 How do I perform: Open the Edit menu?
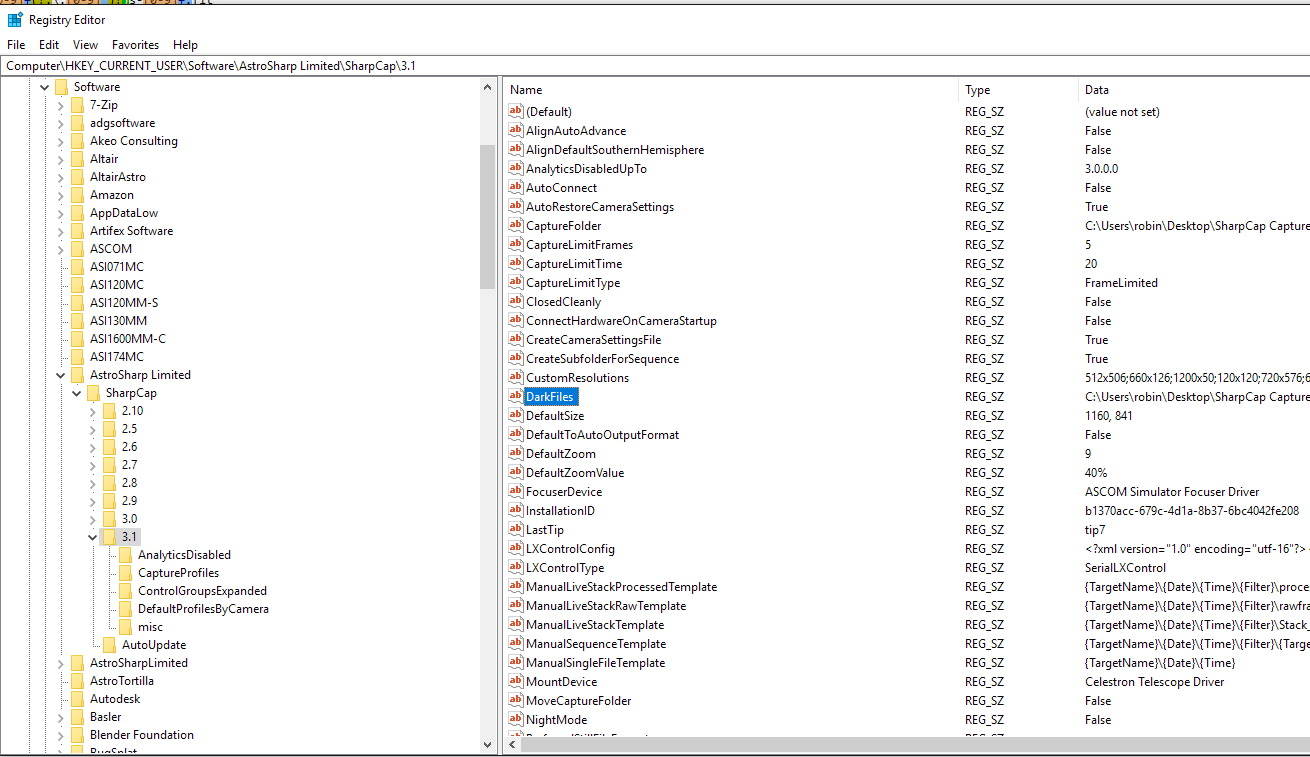click(49, 45)
